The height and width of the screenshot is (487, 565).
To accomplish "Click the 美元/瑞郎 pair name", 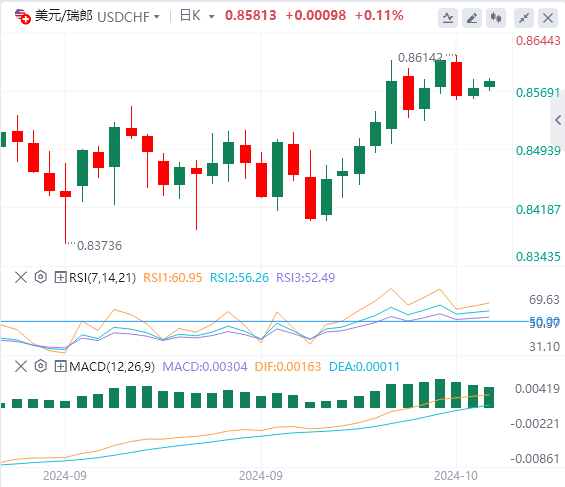I will [63, 16].
